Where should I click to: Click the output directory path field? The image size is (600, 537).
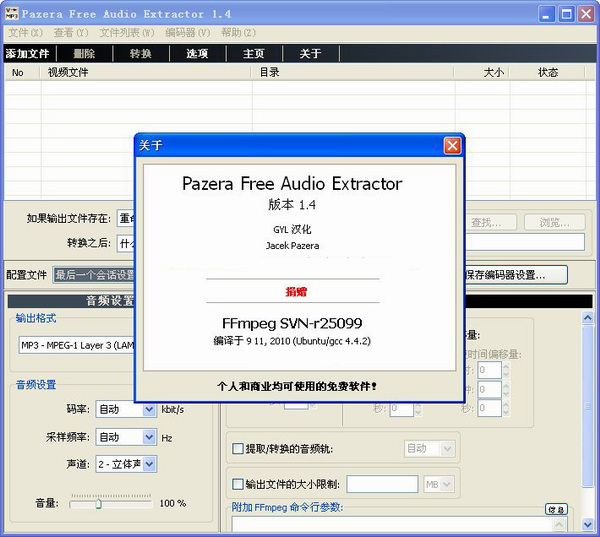(524, 242)
